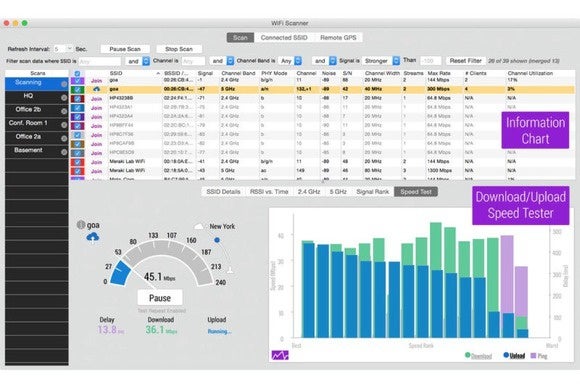Click the blue server-selection slider knob

pyautogui.click(x=217, y=240)
